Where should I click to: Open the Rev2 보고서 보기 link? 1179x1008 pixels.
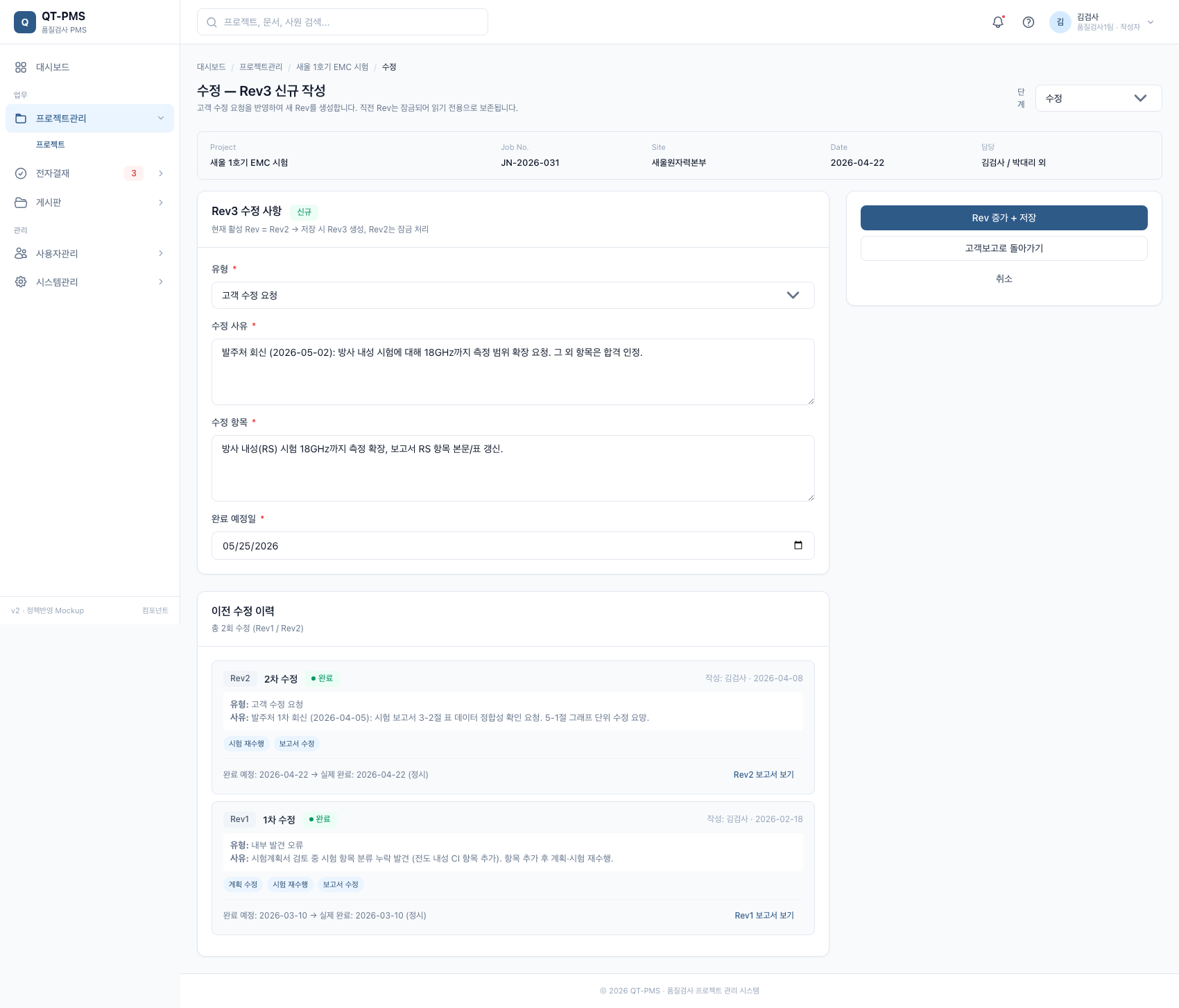764,775
